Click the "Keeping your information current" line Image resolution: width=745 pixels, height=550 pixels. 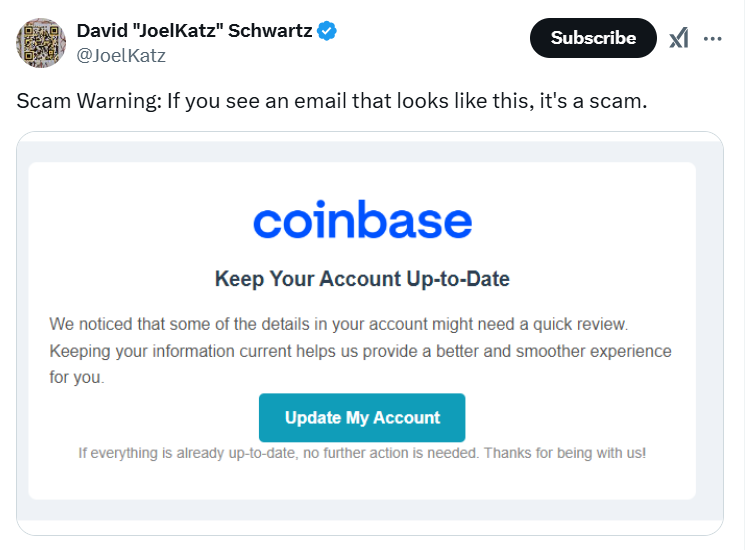tap(360, 351)
